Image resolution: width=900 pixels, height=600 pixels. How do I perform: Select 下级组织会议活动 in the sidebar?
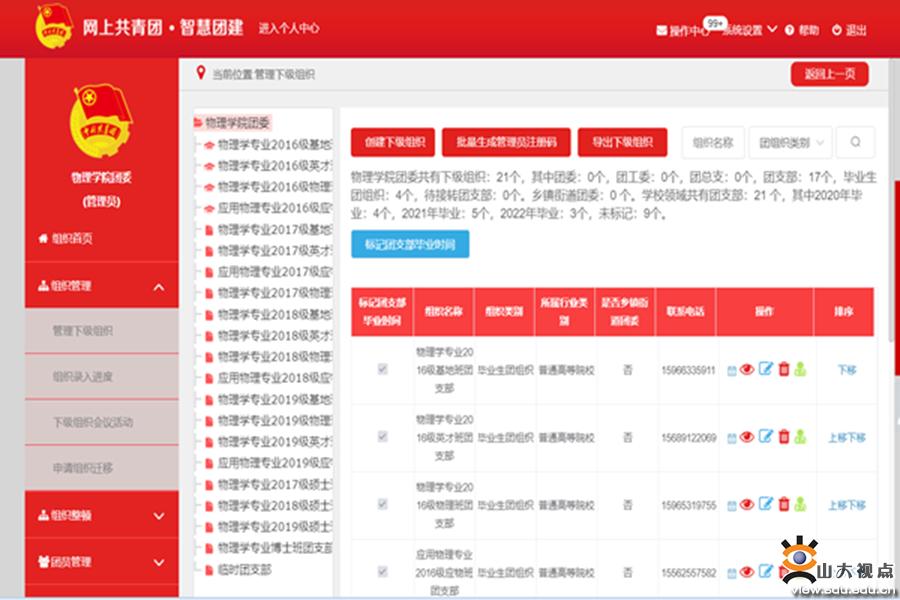(92, 422)
